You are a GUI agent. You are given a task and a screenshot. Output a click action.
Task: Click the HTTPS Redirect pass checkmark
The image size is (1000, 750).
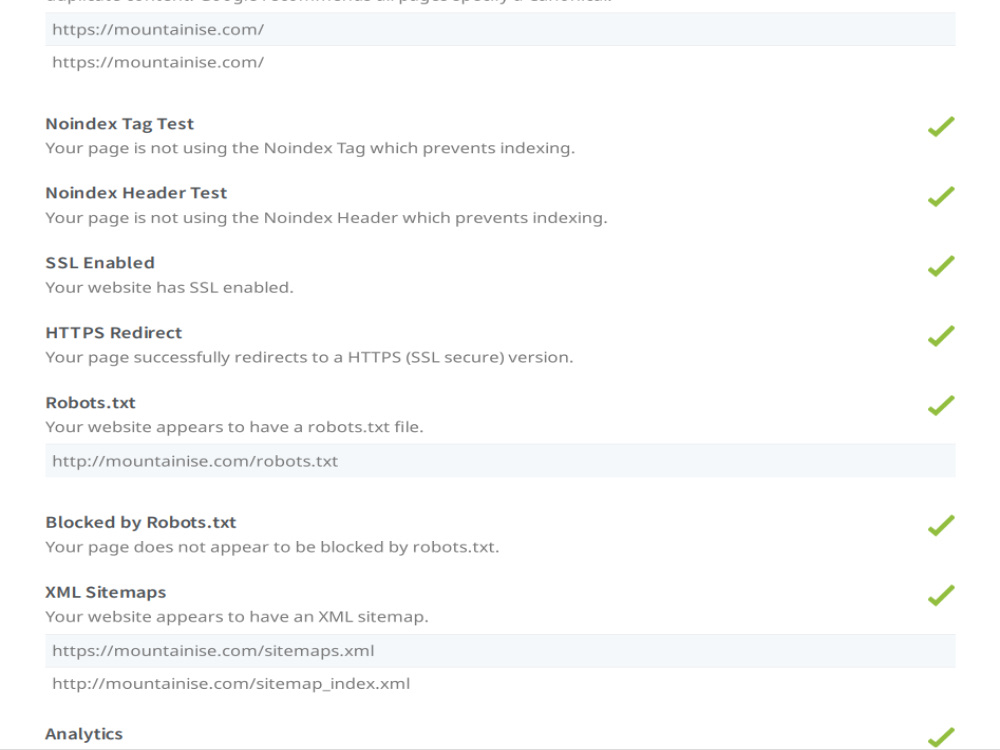(941, 335)
